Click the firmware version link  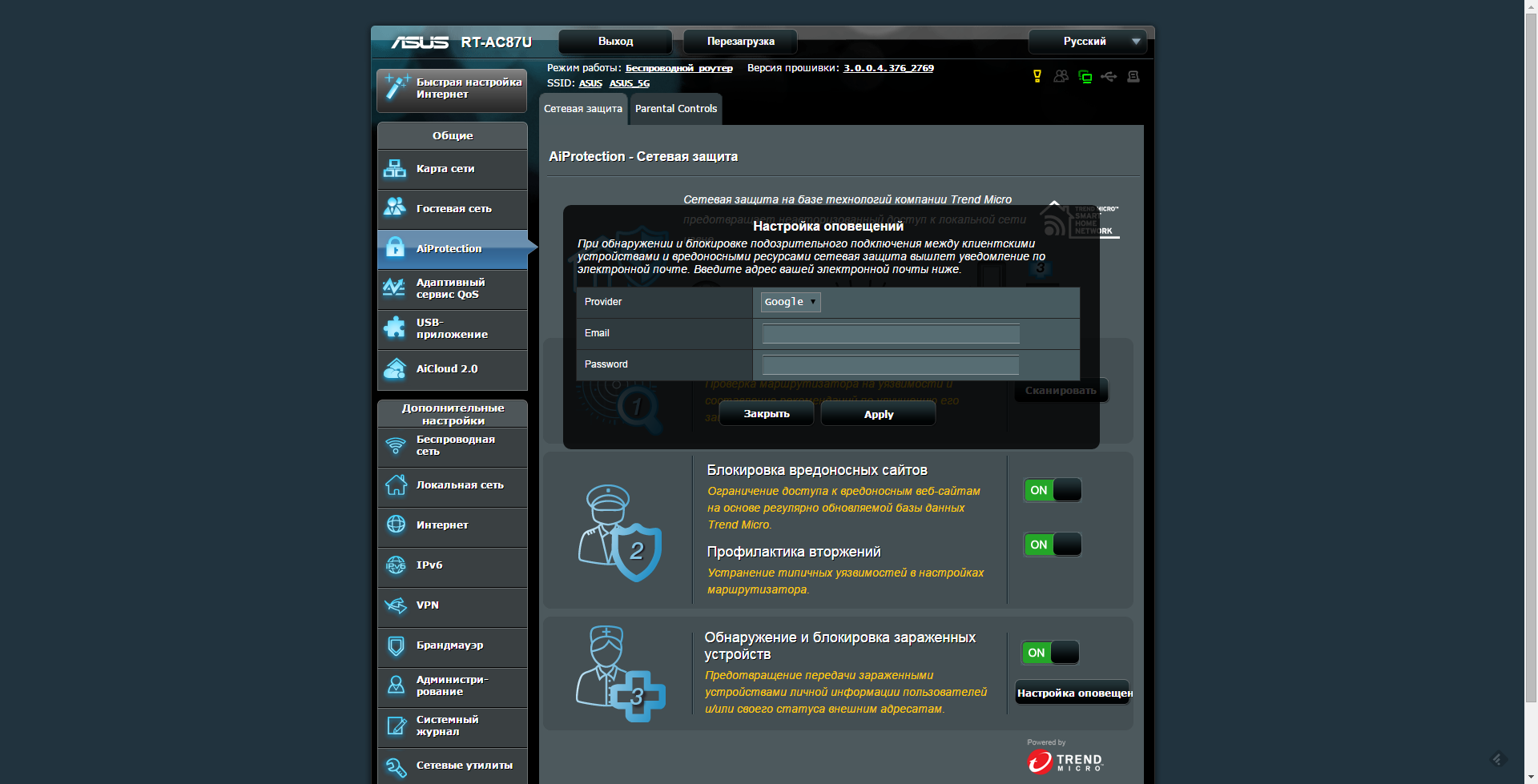tap(888, 68)
